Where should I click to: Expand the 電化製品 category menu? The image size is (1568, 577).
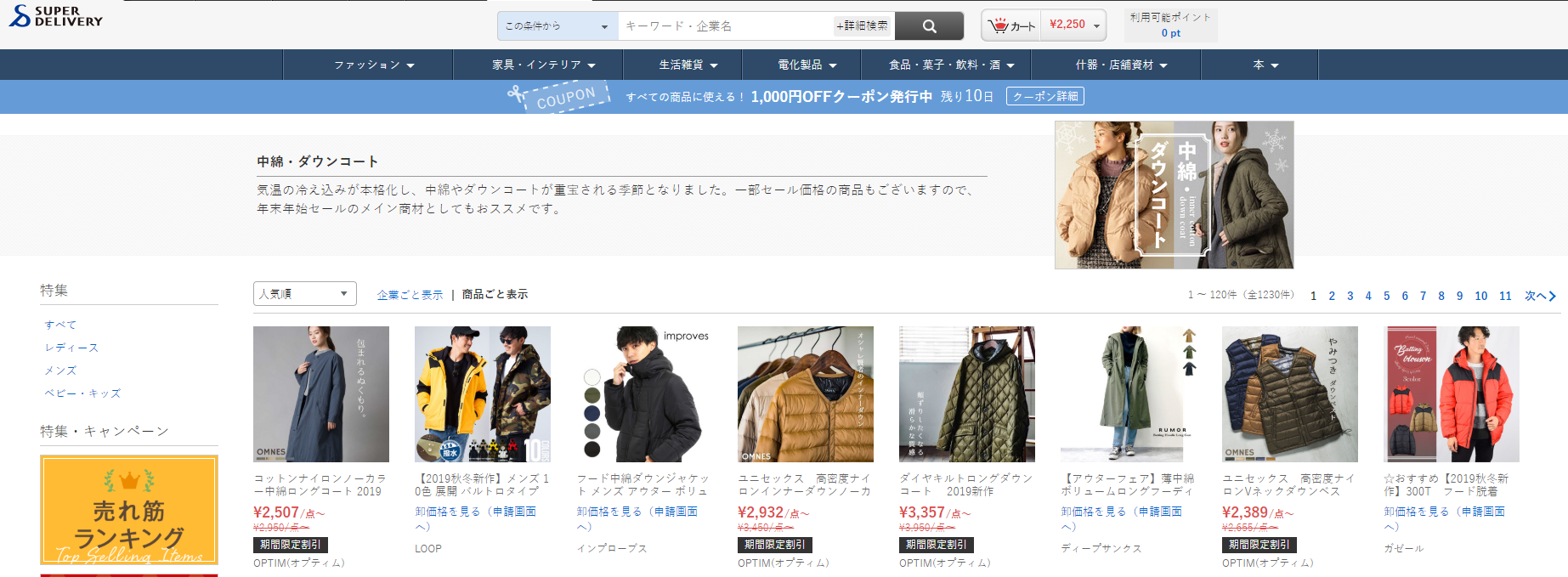click(807, 65)
